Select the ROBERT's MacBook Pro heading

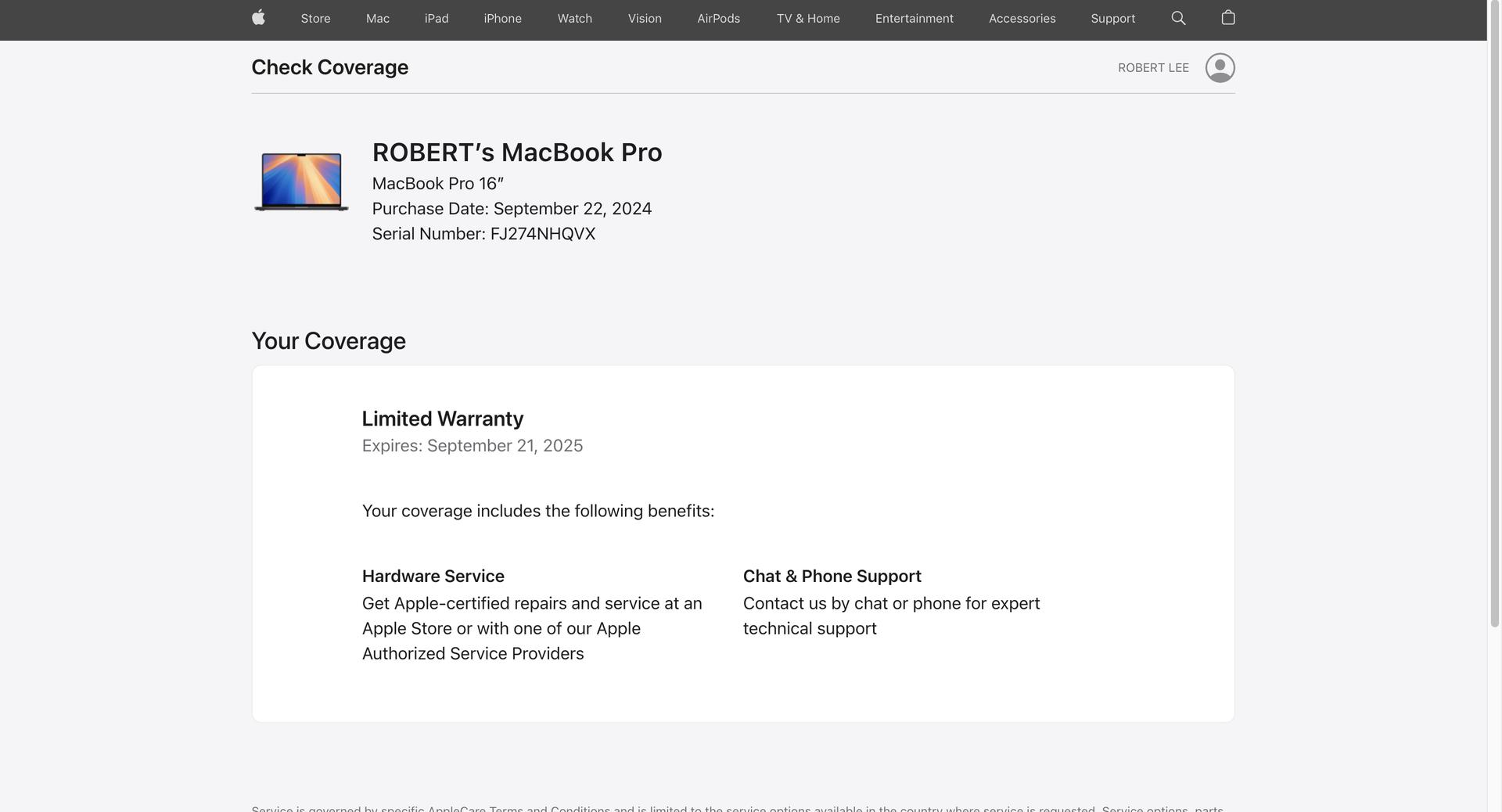tap(517, 152)
